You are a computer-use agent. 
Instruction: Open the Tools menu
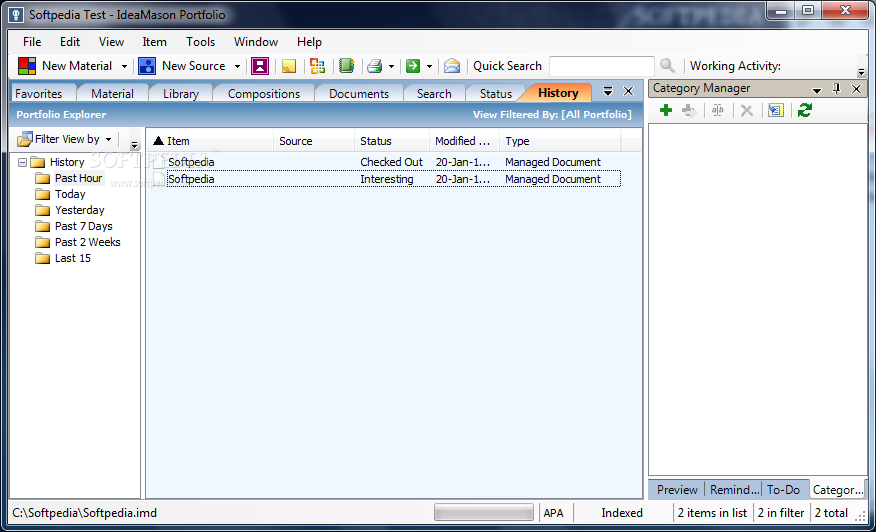pos(201,42)
